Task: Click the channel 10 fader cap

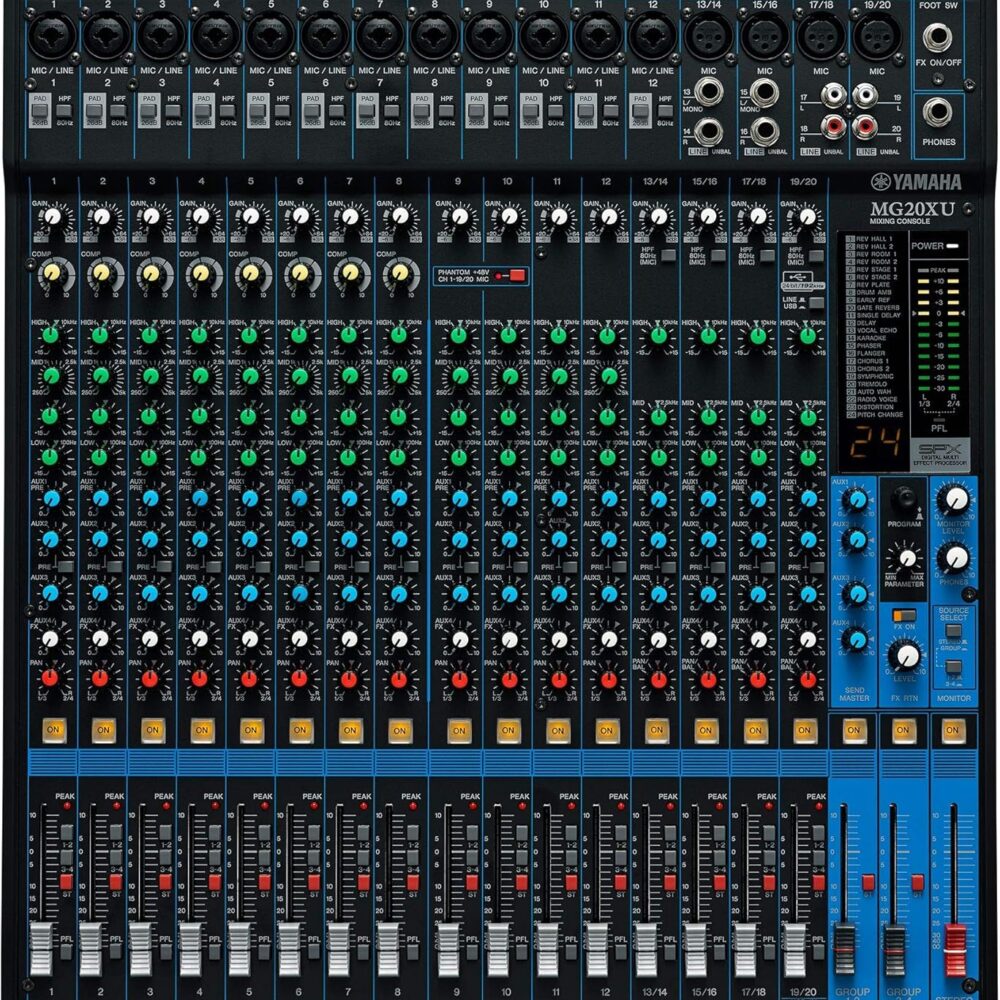Action: (x=497, y=950)
